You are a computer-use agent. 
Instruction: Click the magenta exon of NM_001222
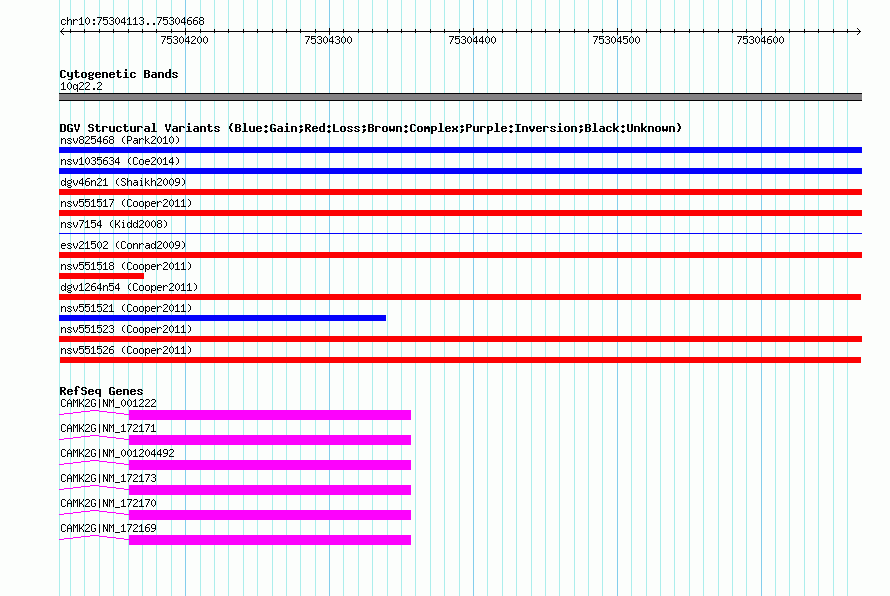coord(270,415)
